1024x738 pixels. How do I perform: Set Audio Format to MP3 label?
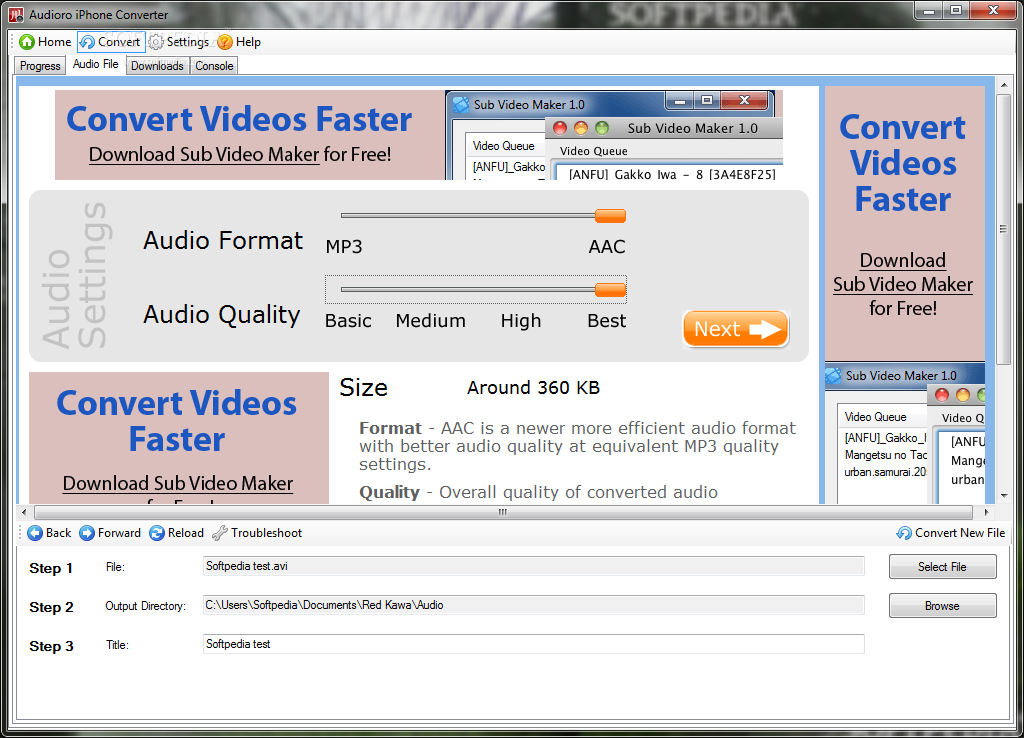tap(344, 247)
